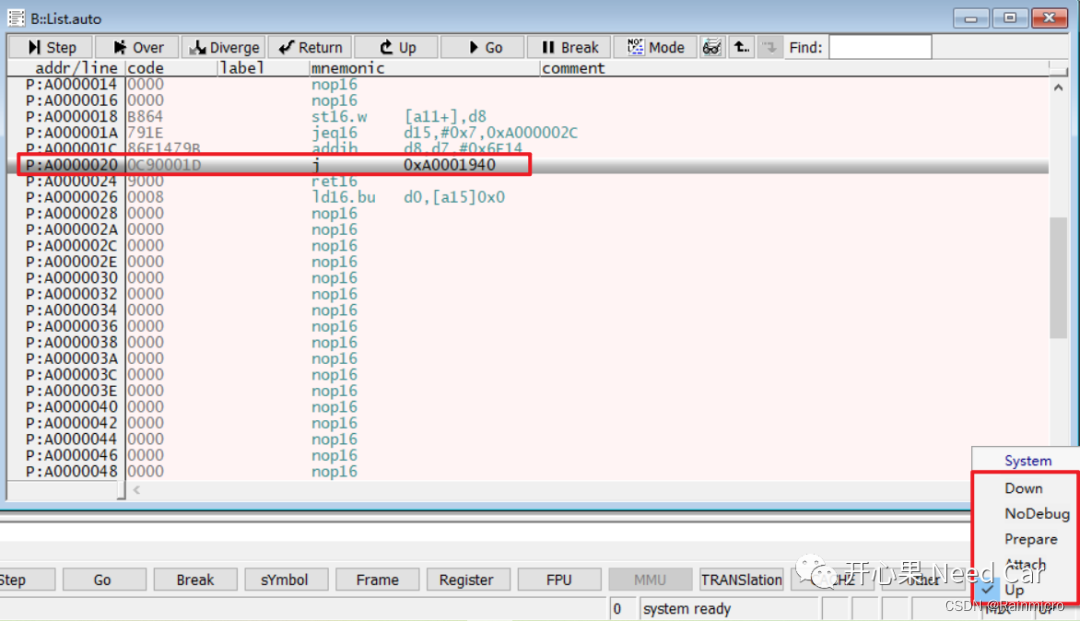Image resolution: width=1080 pixels, height=621 pixels.
Task: Click the TRANSlation softkey button
Action: (x=741, y=580)
